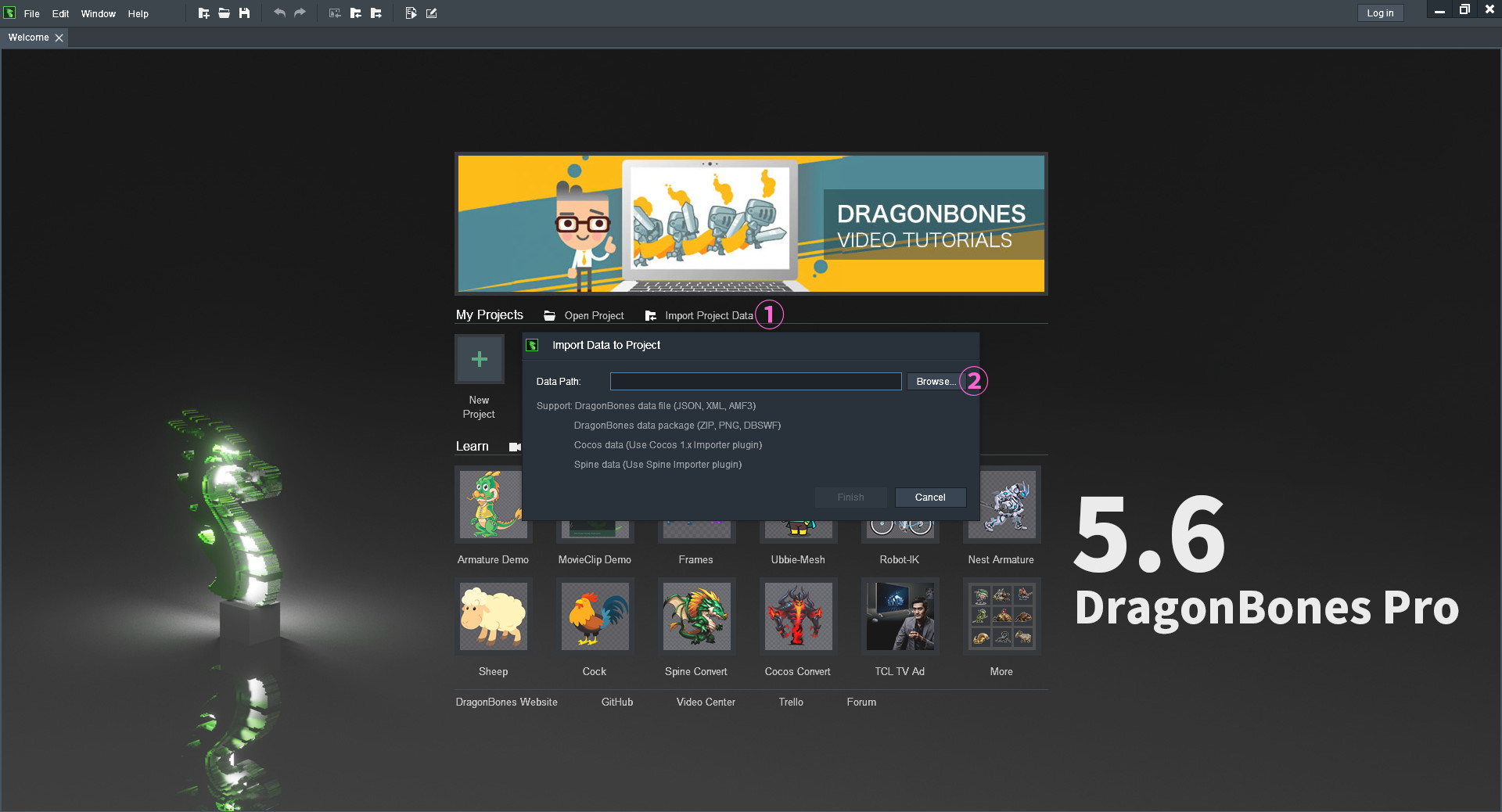
Task: Click the Open Project link
Action: click(x=594, y=315)
